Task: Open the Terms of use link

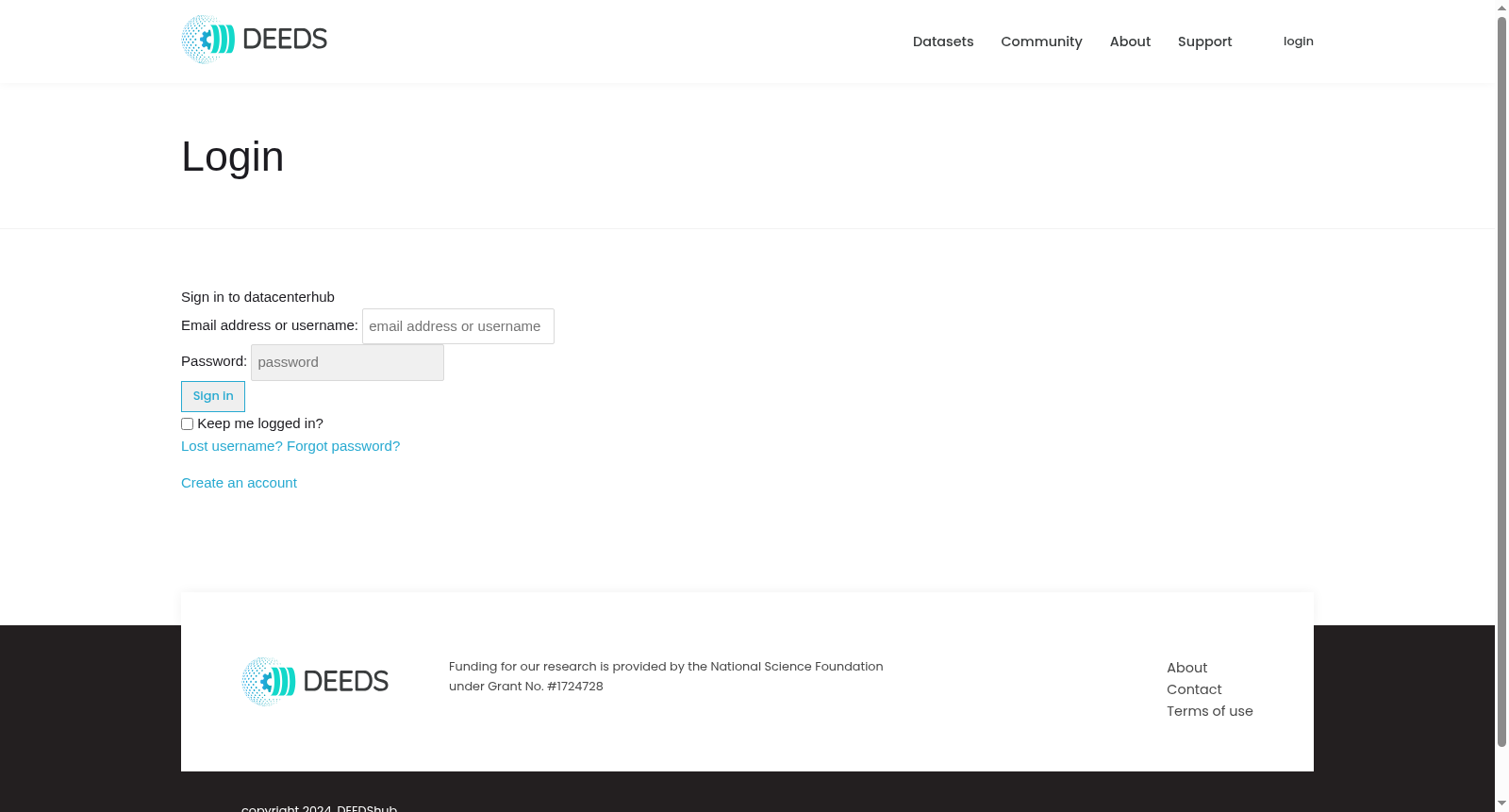Action: coord(1210,711)
